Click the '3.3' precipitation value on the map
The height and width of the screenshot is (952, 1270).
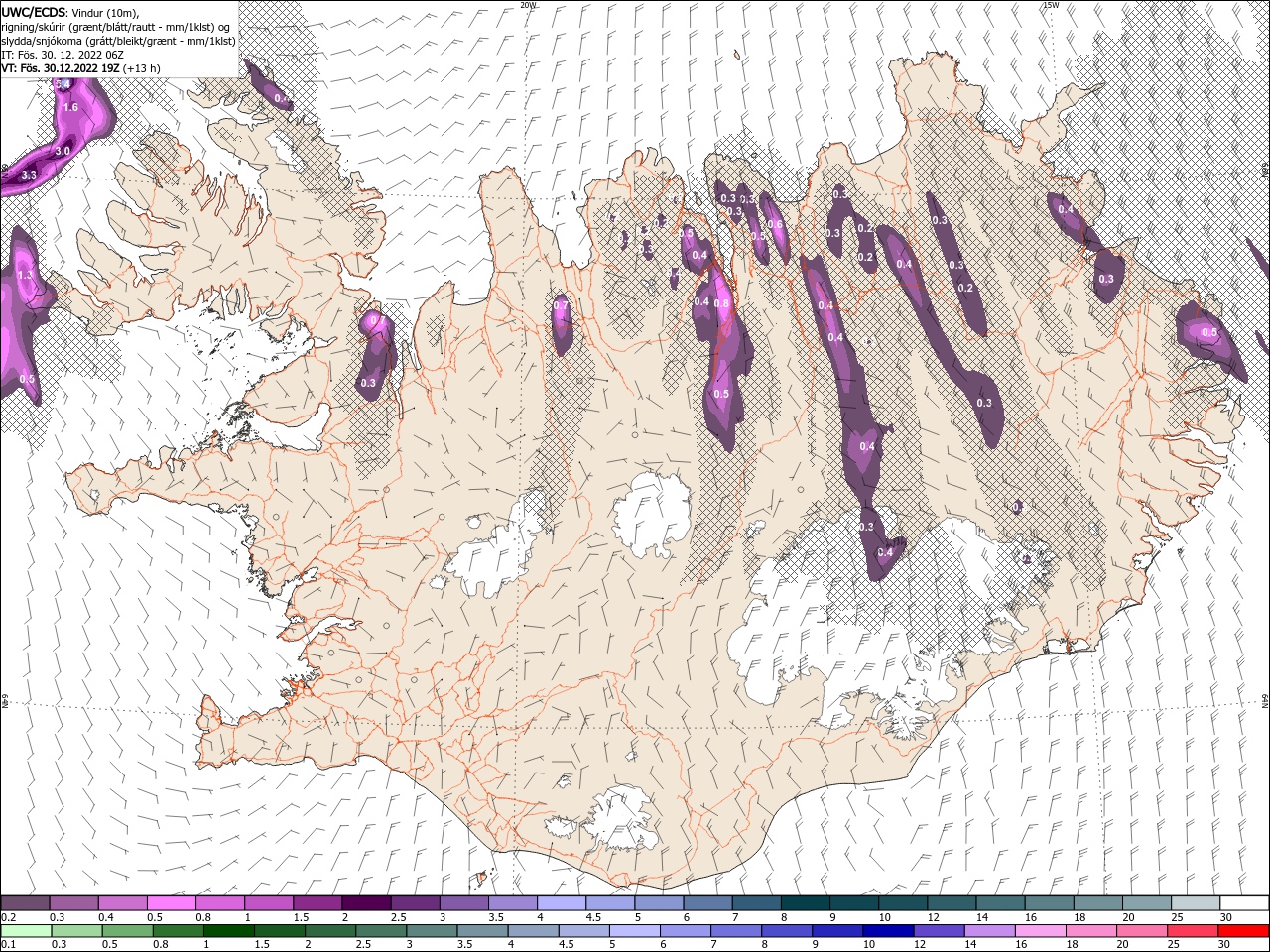click(29, 175)
